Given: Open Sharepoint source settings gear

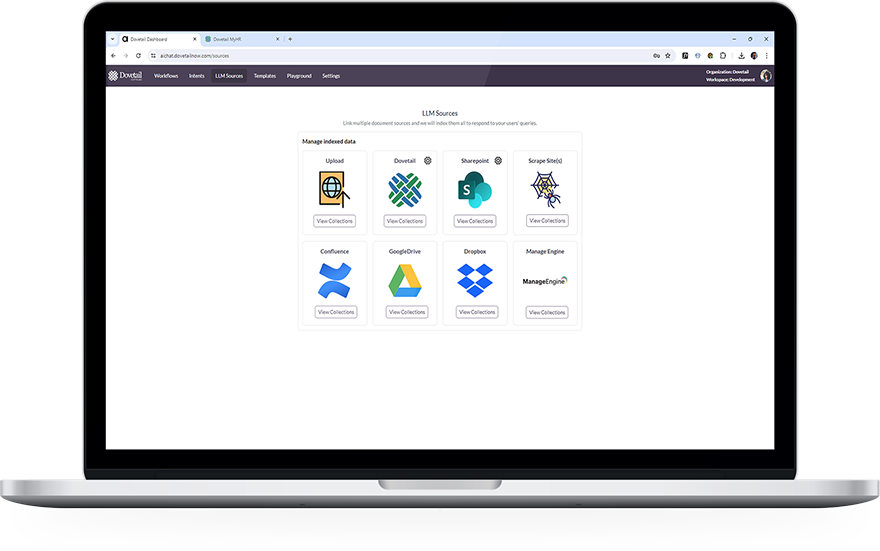Looking at the screenshot, I should pyautogui.click(x=498, y=160).
